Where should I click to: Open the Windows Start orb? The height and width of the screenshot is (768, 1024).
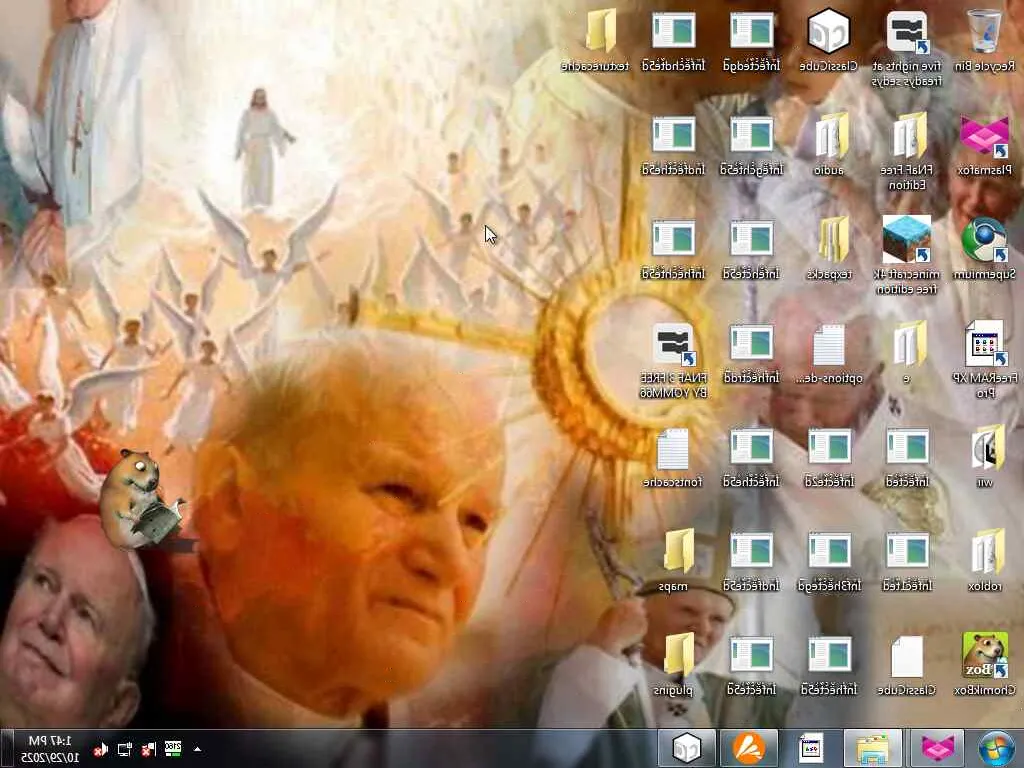click(996, 748)
